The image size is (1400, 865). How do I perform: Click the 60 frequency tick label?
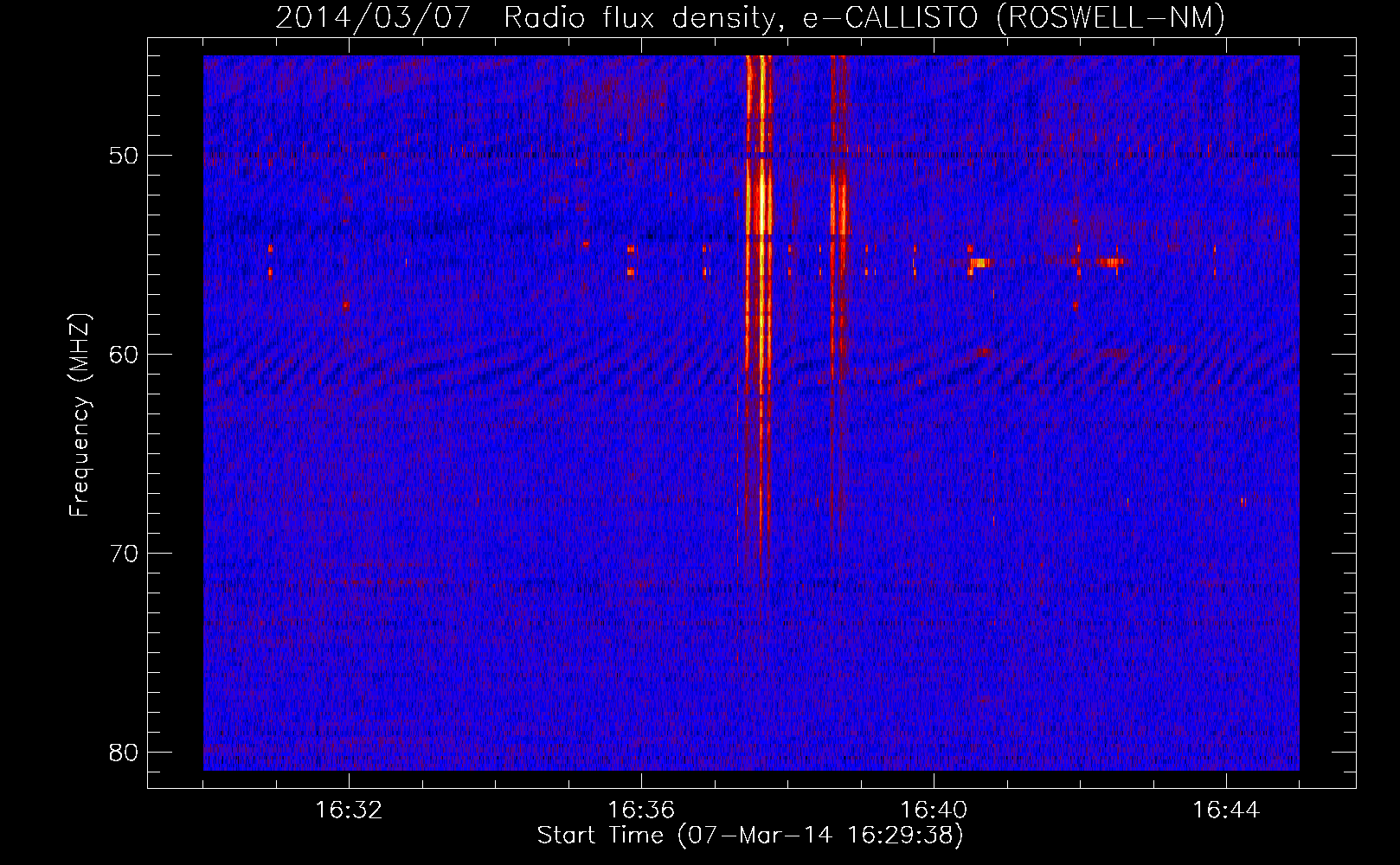tap(124, 355)
